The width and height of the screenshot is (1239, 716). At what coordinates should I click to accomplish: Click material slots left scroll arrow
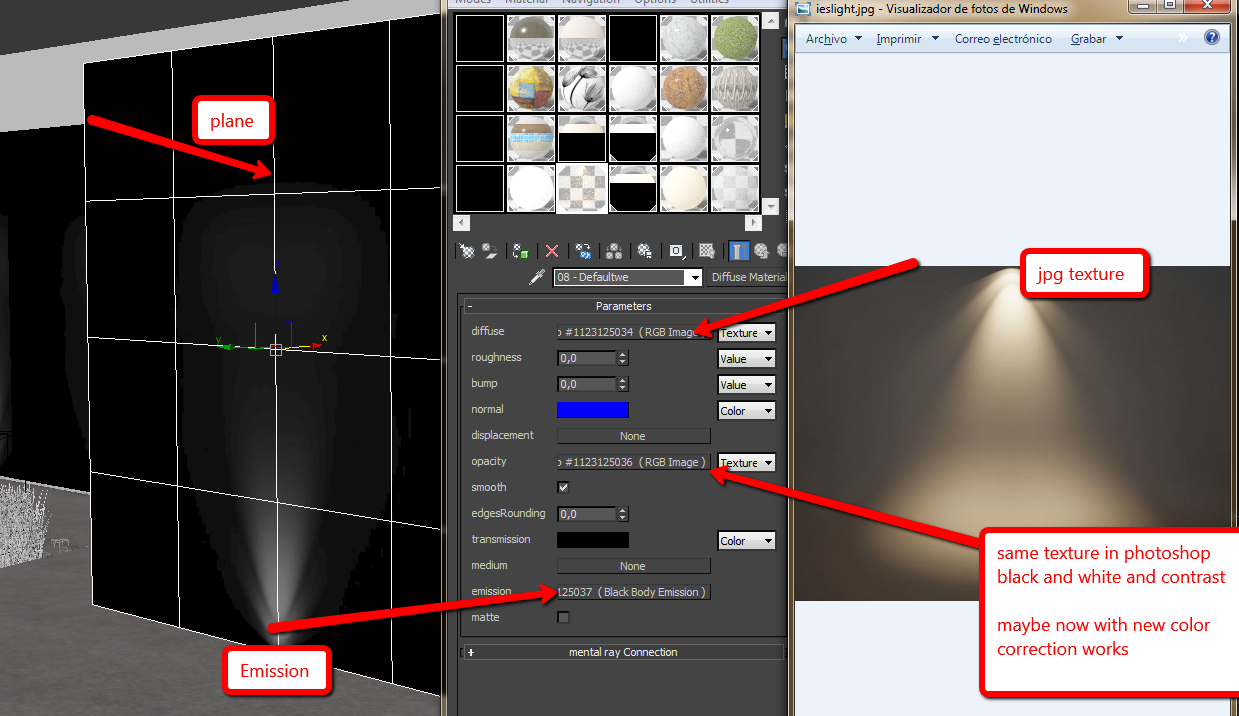pos(461,223)
